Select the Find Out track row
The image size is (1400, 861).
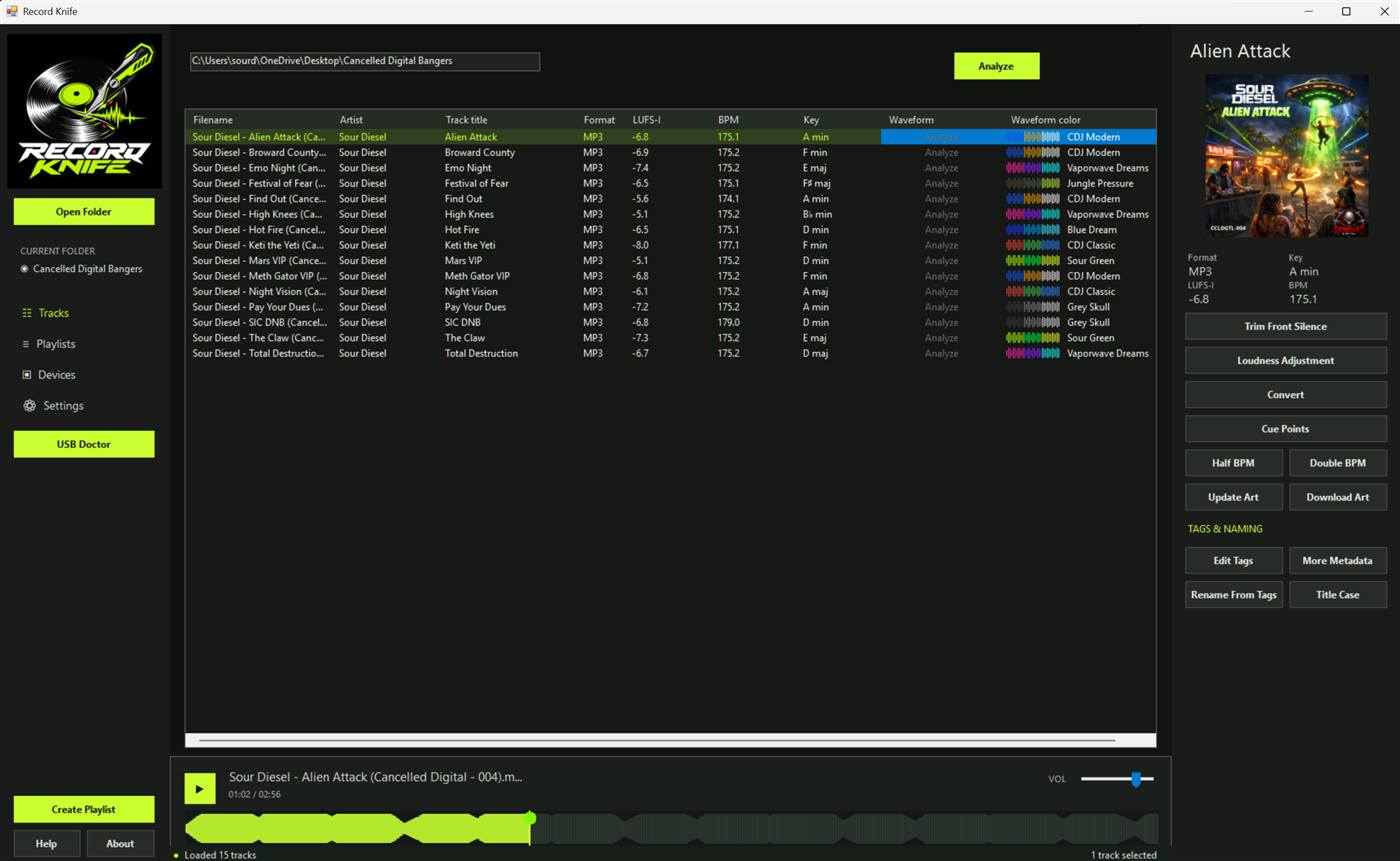(x=670, y=199)
